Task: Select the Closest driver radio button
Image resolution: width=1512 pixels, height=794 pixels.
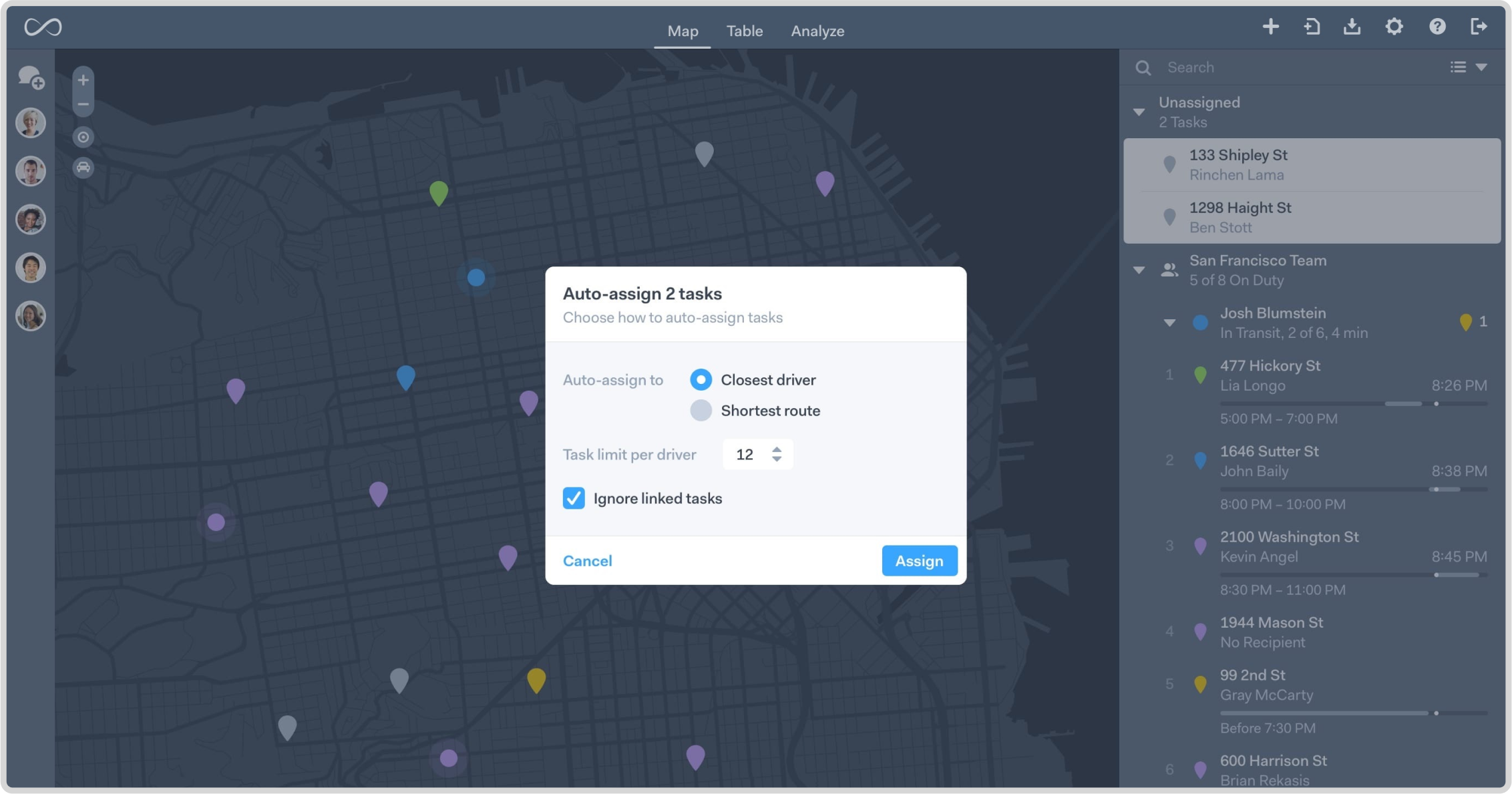Action: click(699, 379)
